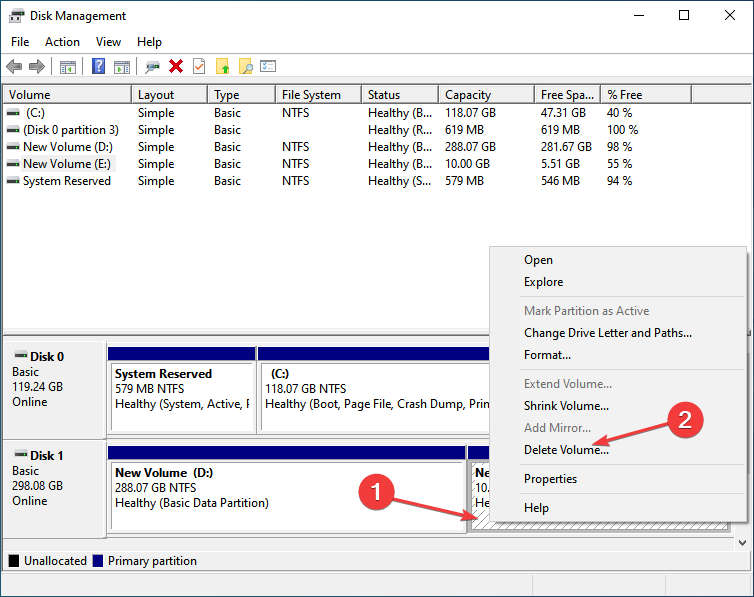754x597 pixels.
Task: Click the Disk Management title bar icon
Action: (x=16, y=15)
